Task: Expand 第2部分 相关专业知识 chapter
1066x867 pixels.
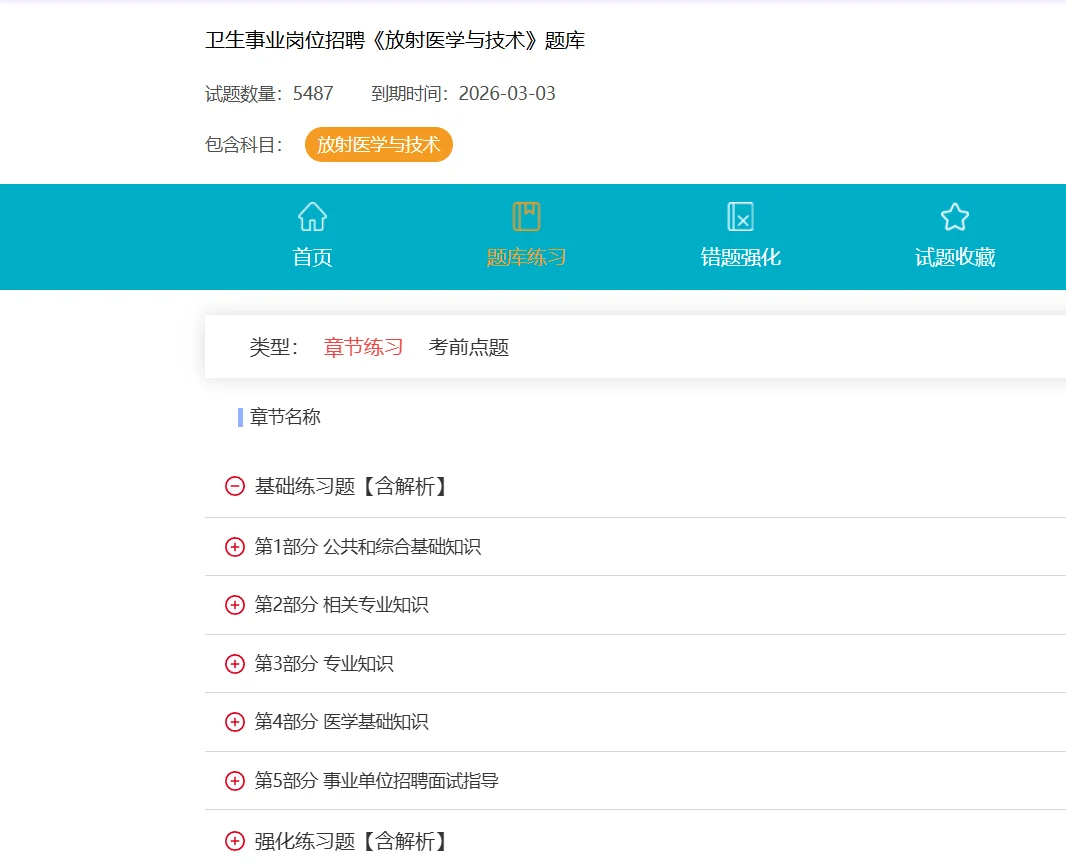Action: pyautogui.click(x=233, y=605)
